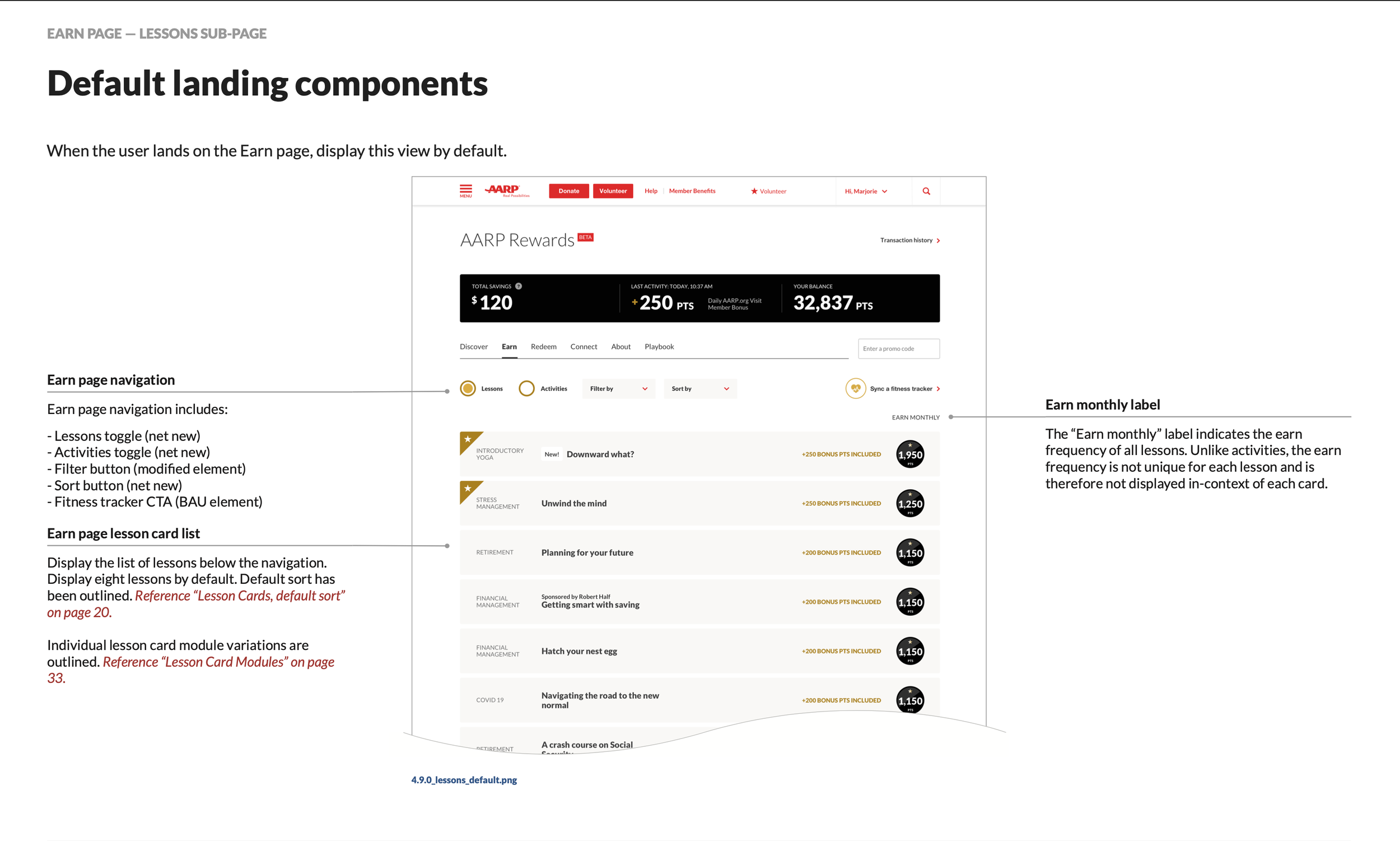Click the Total Savings info icon
The width and height of the screenshot is (1400, 841).
click(518, 286)
